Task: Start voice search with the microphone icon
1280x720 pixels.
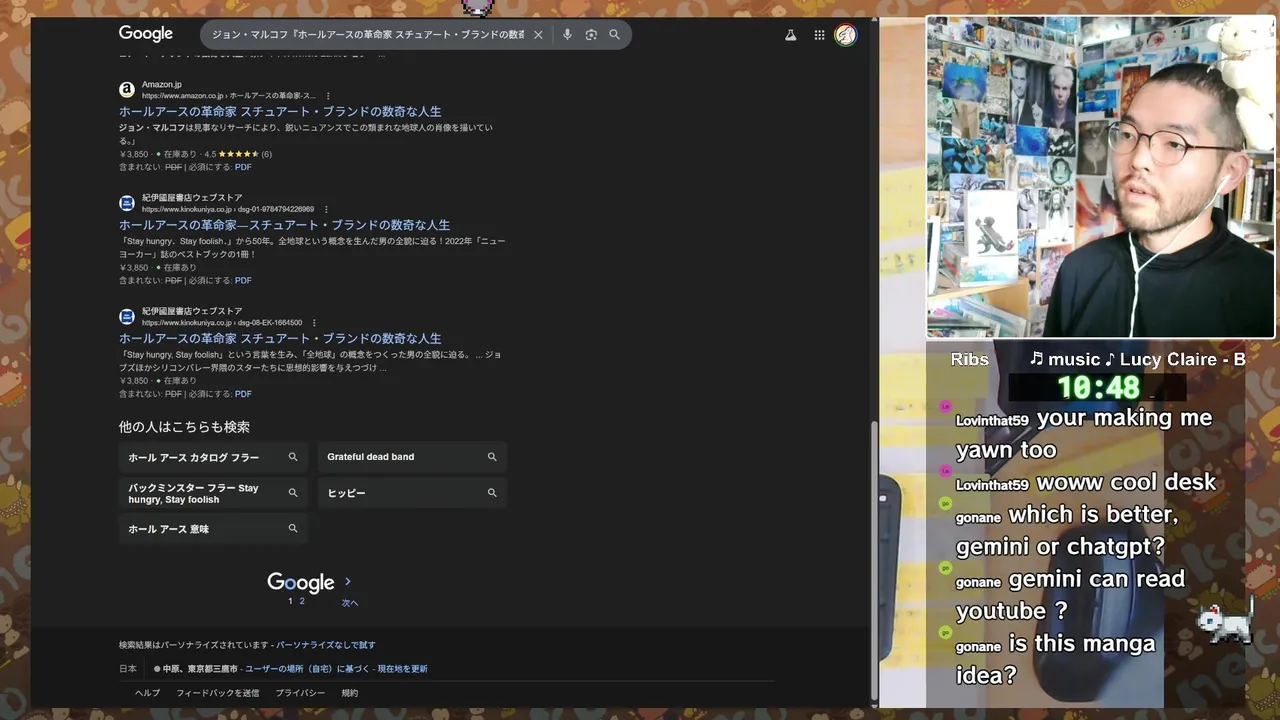Action: coord(567,35)
